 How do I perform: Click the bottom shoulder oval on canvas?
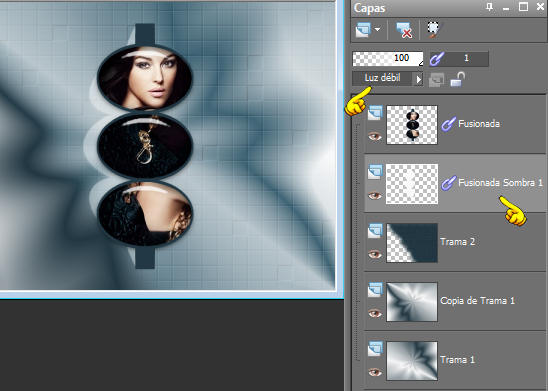point(145,213)
